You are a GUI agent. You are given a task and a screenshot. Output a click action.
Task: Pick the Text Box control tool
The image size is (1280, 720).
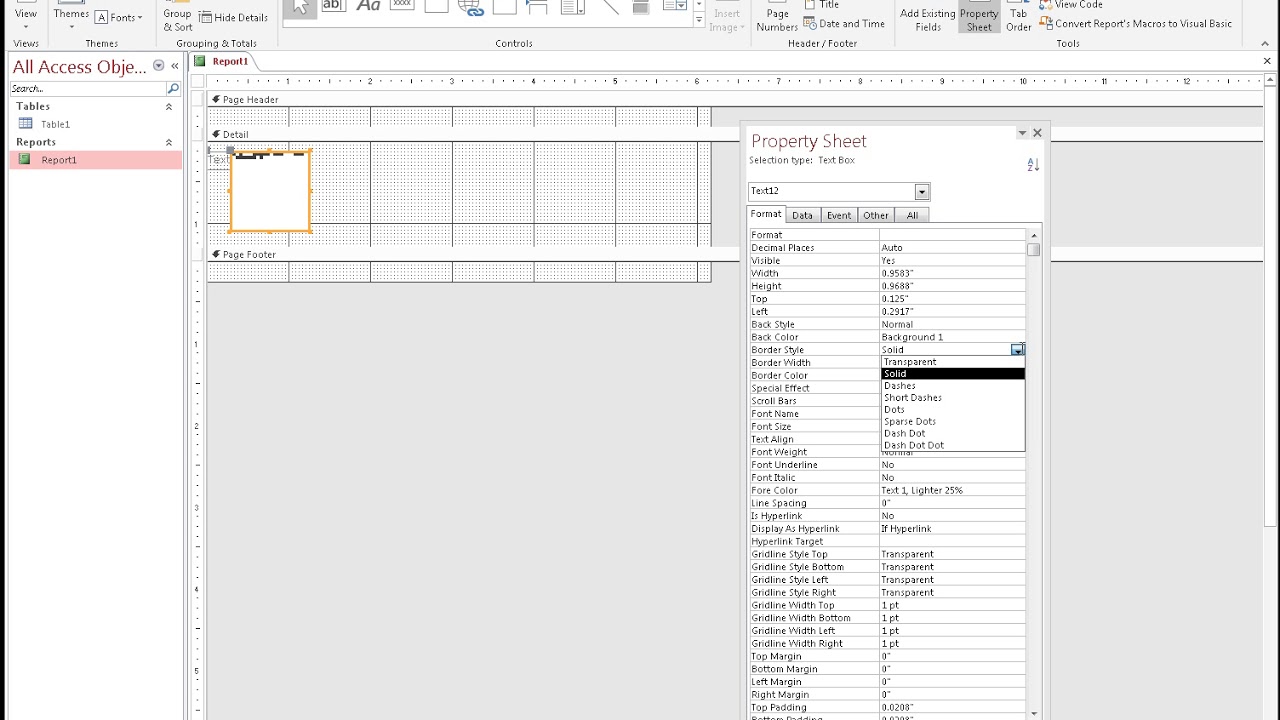[x=334, y=6]
